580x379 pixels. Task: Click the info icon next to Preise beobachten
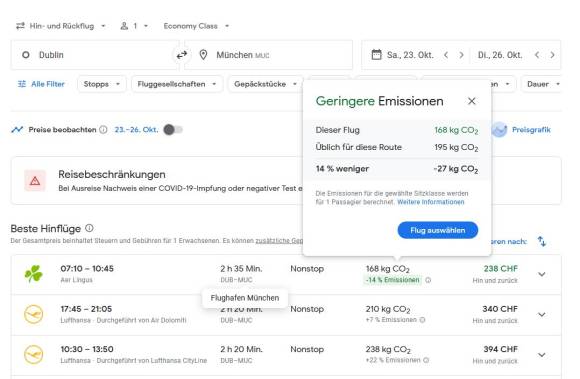click(x=104, y=130)
